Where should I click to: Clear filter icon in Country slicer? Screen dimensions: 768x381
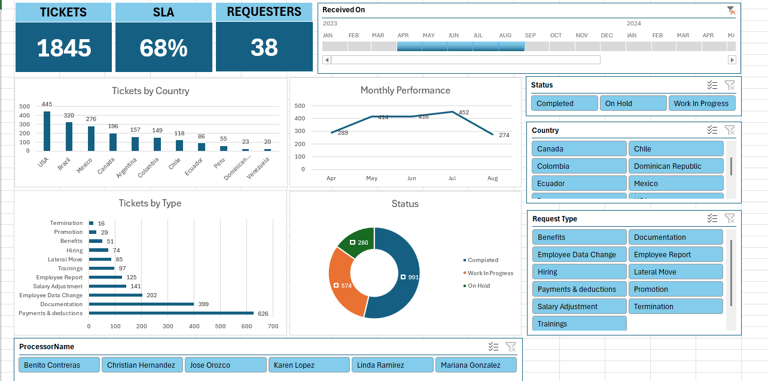(x=730, y=130)
